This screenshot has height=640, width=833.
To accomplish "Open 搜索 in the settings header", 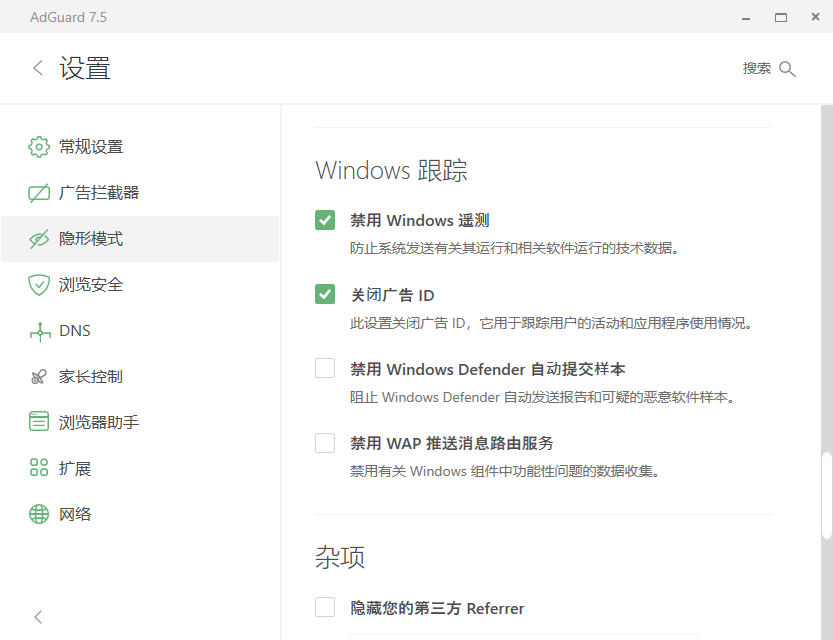I will click(x=769, y=68).
